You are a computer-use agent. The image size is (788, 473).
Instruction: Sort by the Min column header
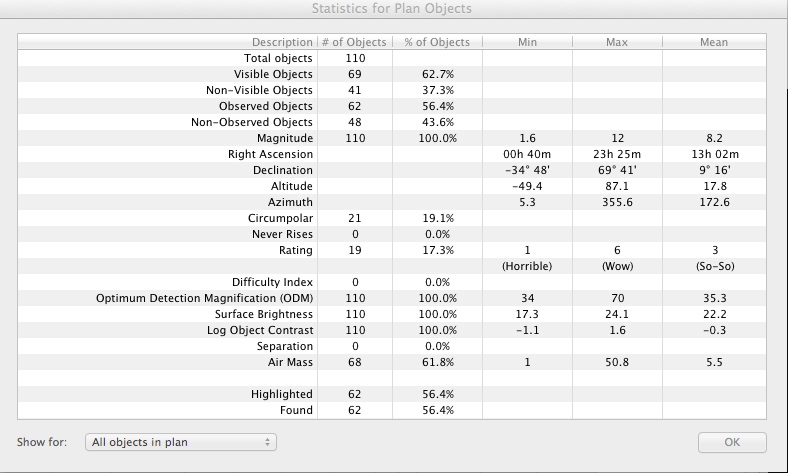pos(527,42)
